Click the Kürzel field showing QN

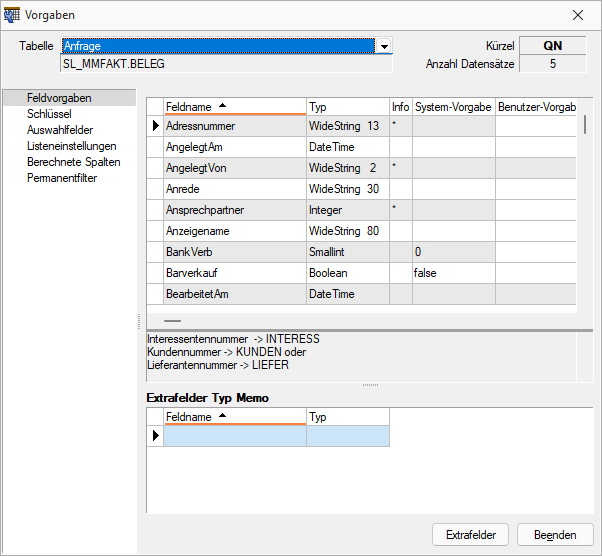point(553,46)
